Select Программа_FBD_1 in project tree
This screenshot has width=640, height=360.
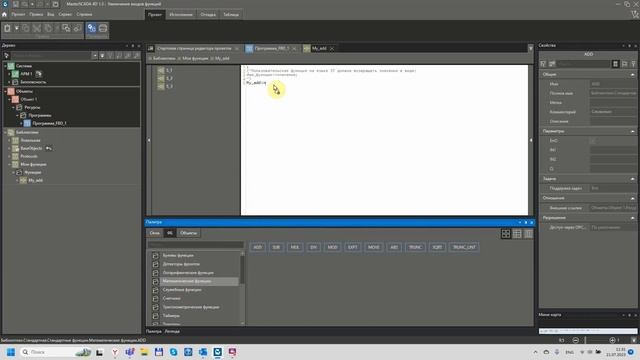tap(49, 123)
